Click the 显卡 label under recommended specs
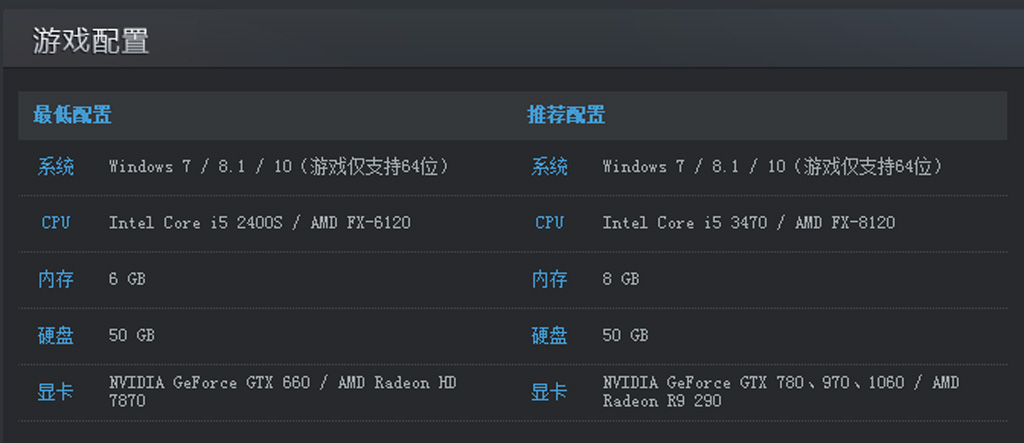The image size is (1024, 443). pos(549,392)
